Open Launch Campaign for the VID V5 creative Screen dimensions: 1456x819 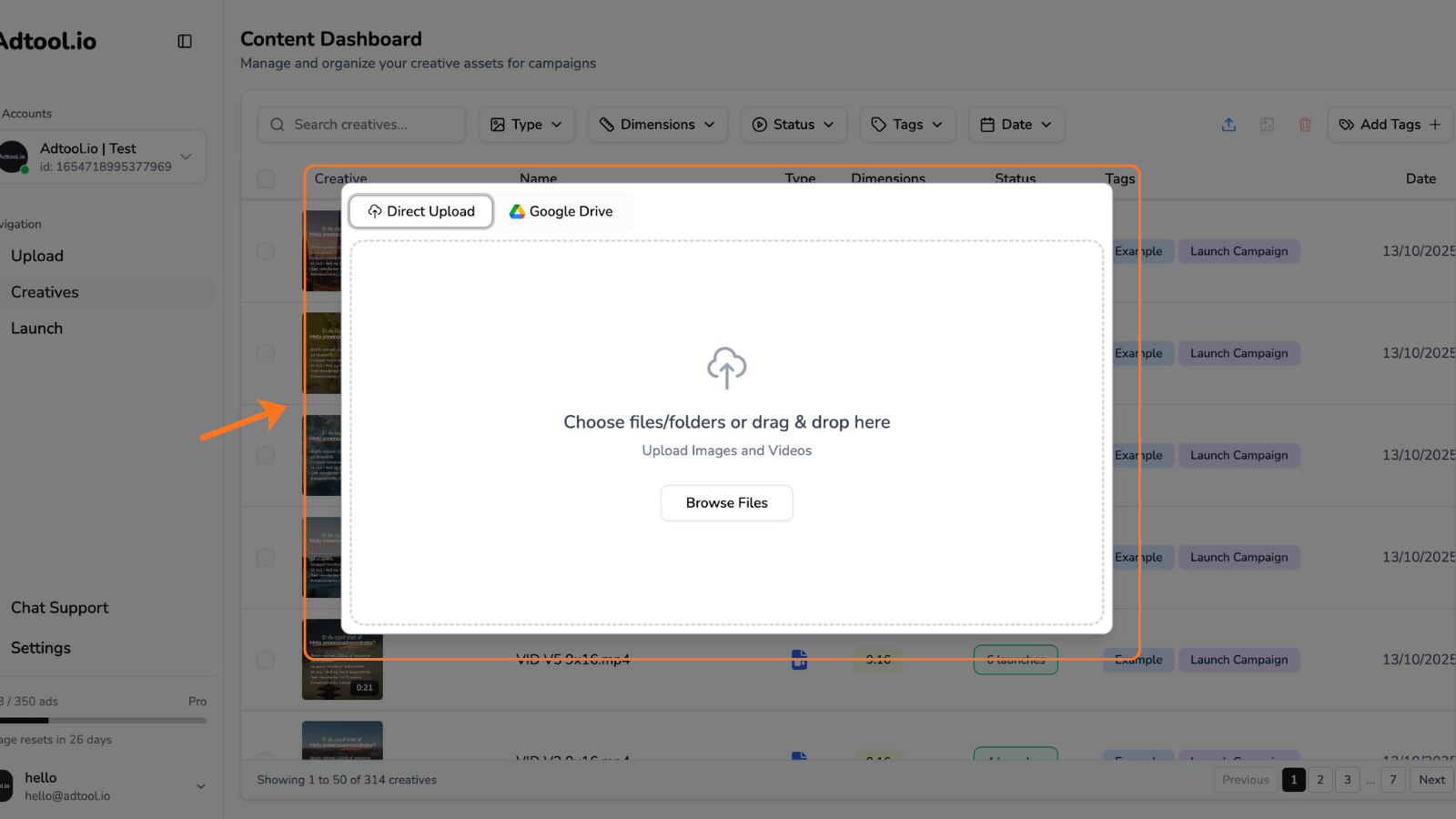(1239, 659)
